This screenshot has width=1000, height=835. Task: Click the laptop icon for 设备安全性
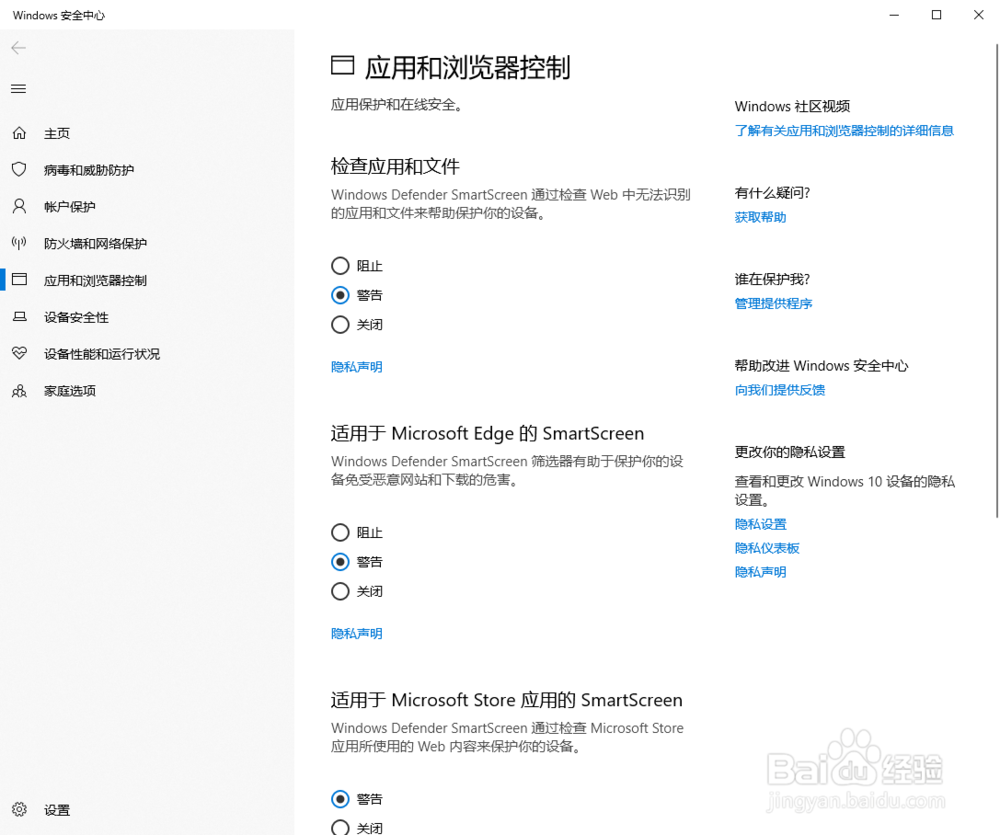click(20, 316)
